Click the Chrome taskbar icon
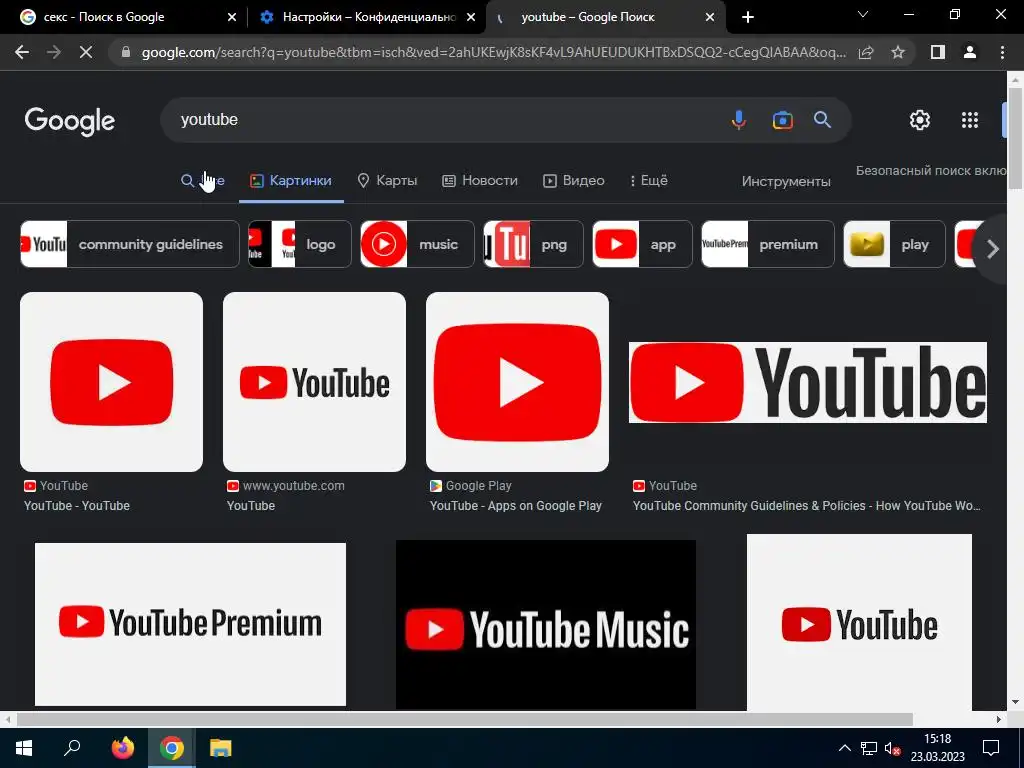The image size is (1024, 768). click(172, 748)
